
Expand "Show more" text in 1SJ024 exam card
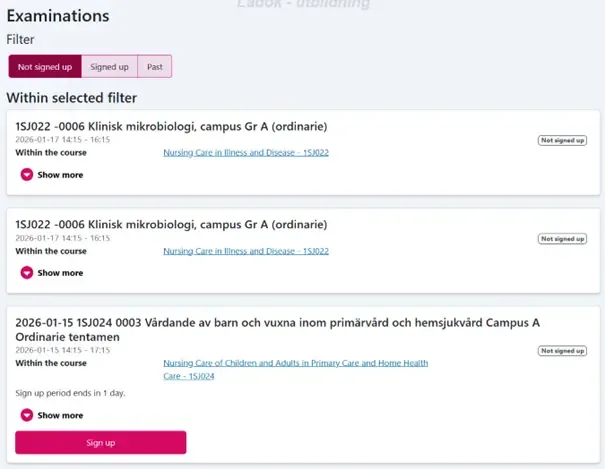tap(60, 415)
